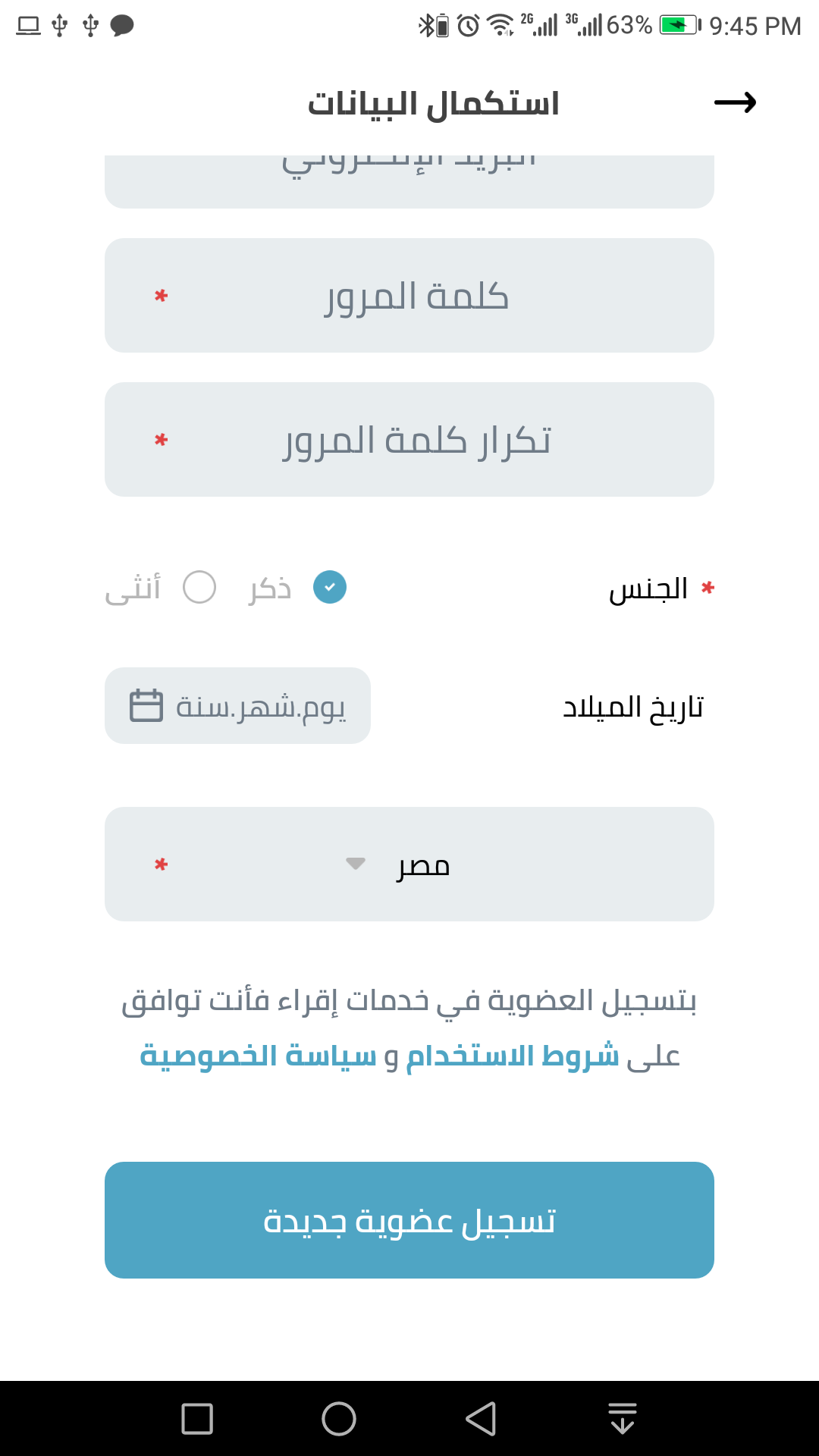This screenshot has height=1456, width=819.
Task: Tap the battery icon in status bar
Action: [680, 26]
